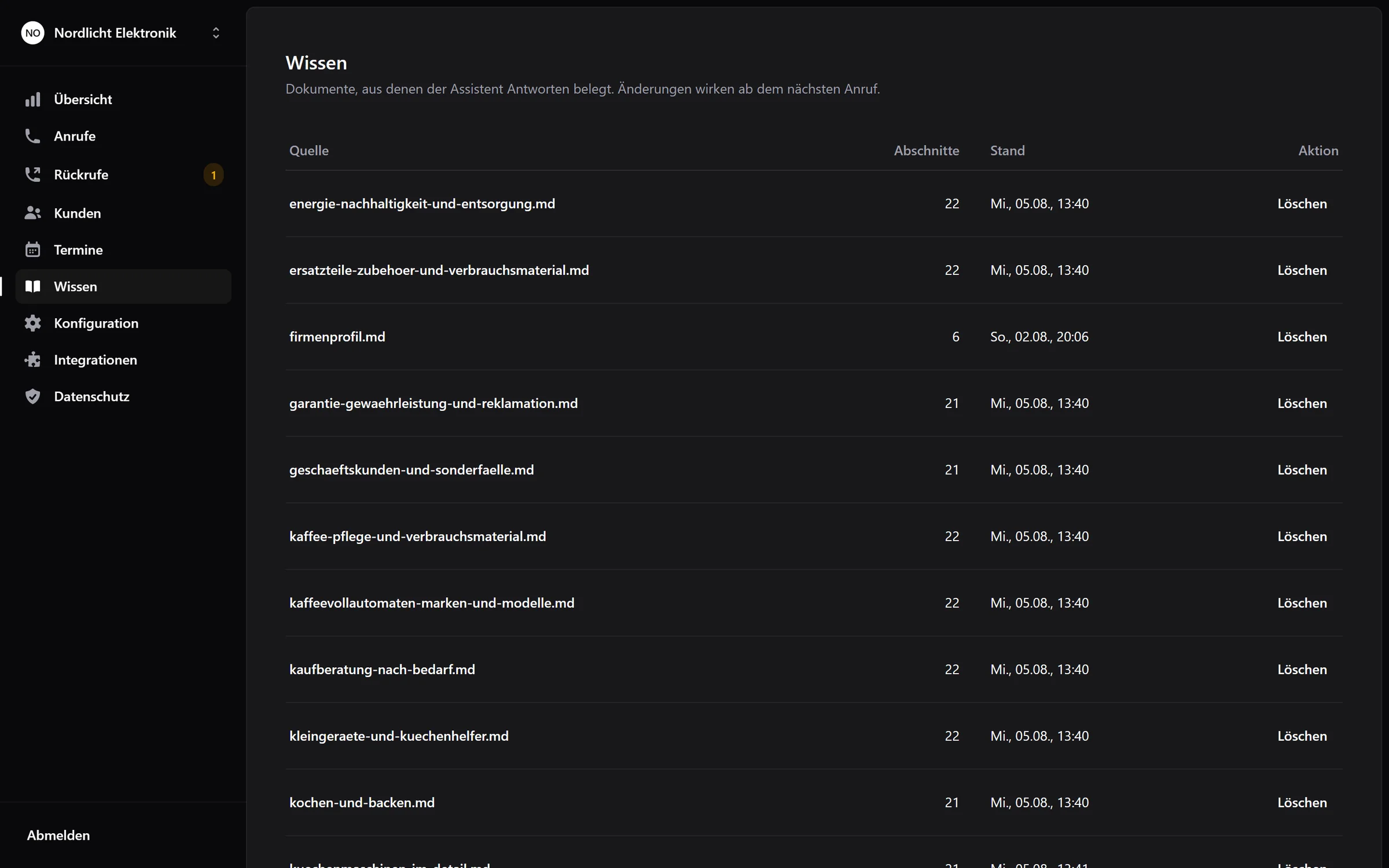Delete kleingeraete-und-kuechenhelfer.md

click(1302, 736)
